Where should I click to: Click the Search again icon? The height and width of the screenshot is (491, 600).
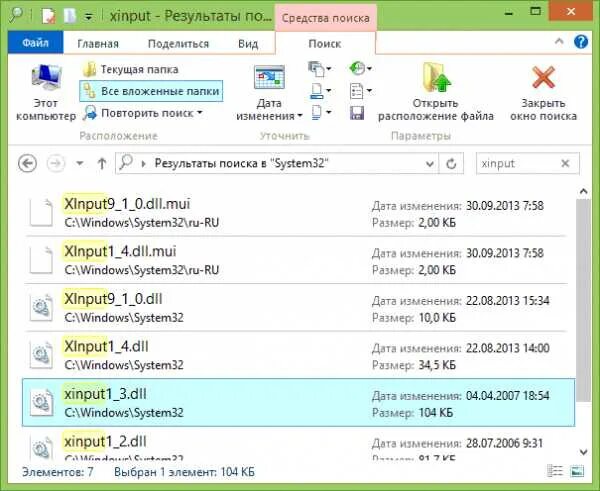tap(90, 113)
